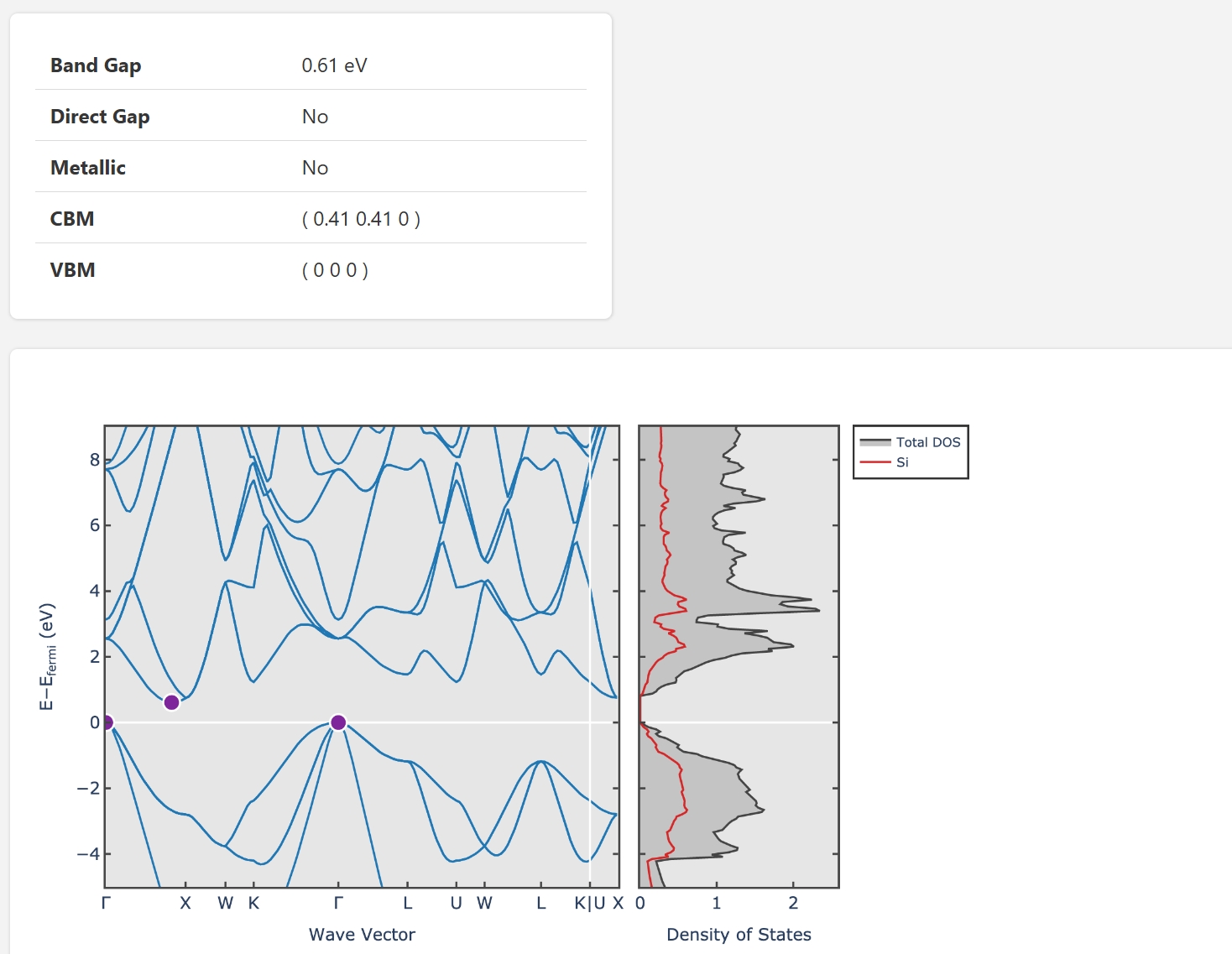Click the gray Total DOS legend line swatch
Viewport: 1232px width, 954px height.
pos(874,442)
